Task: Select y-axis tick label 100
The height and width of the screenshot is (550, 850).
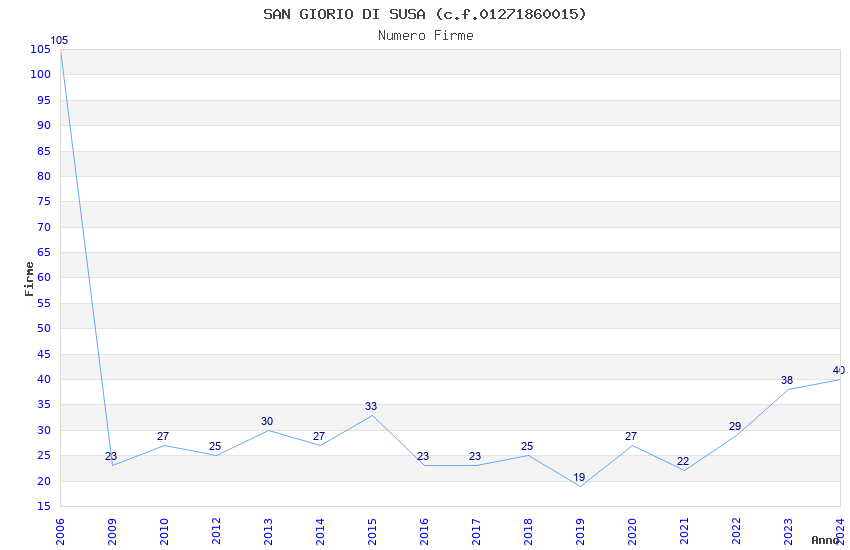Action: point(40,75)
